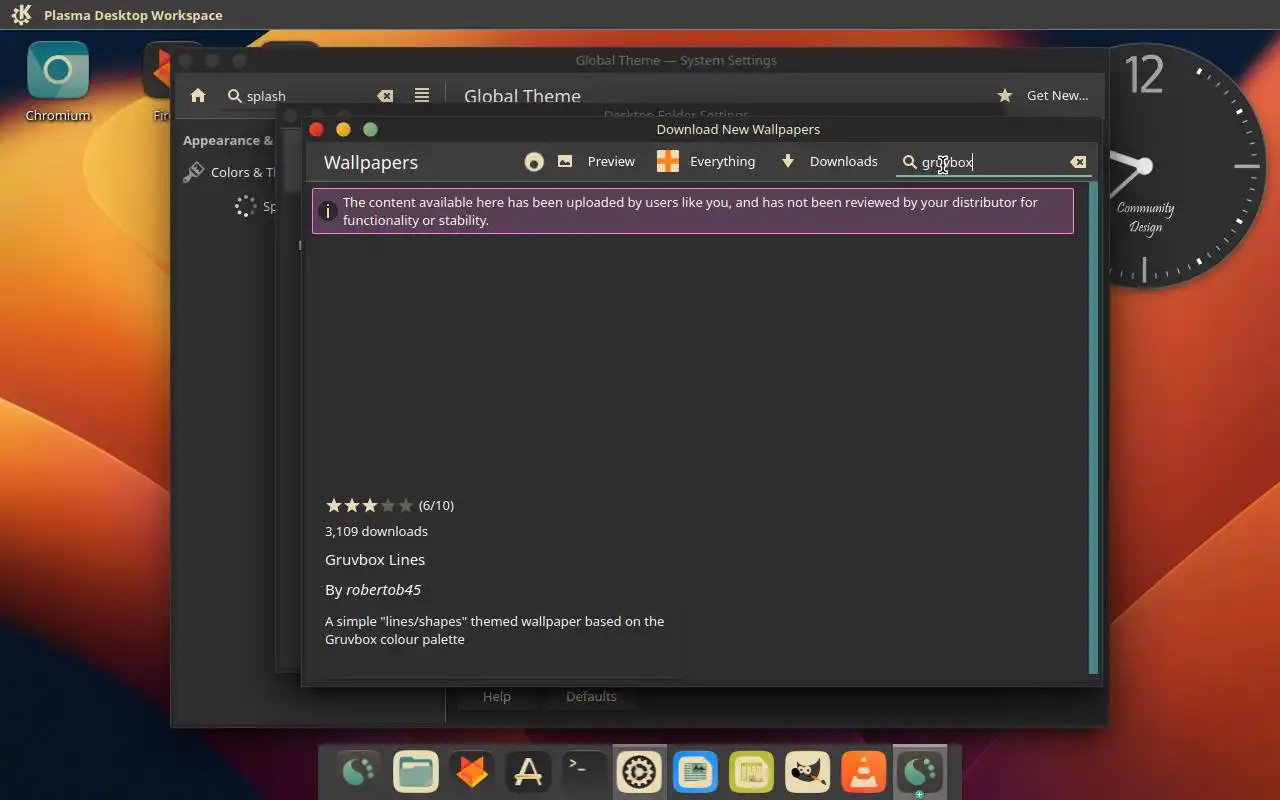
Task: Click the Preview view mode button
Action: coord(596,162)
